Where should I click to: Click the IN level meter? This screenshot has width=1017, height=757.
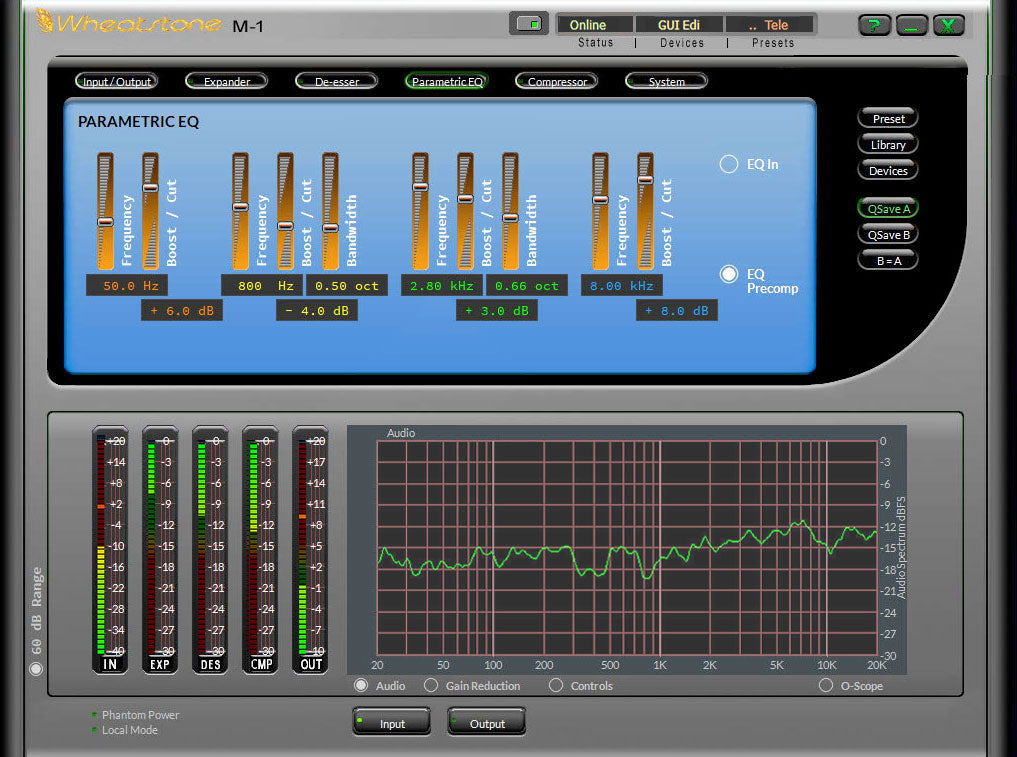click(110, 550)
